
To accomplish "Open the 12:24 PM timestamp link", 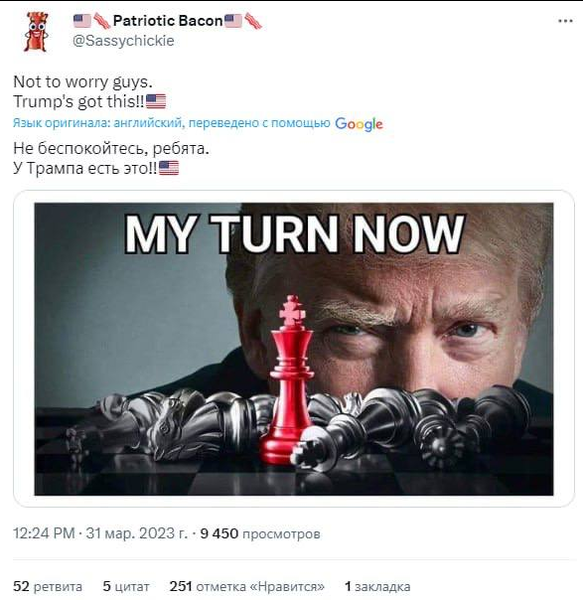I will tap(44, 533).
